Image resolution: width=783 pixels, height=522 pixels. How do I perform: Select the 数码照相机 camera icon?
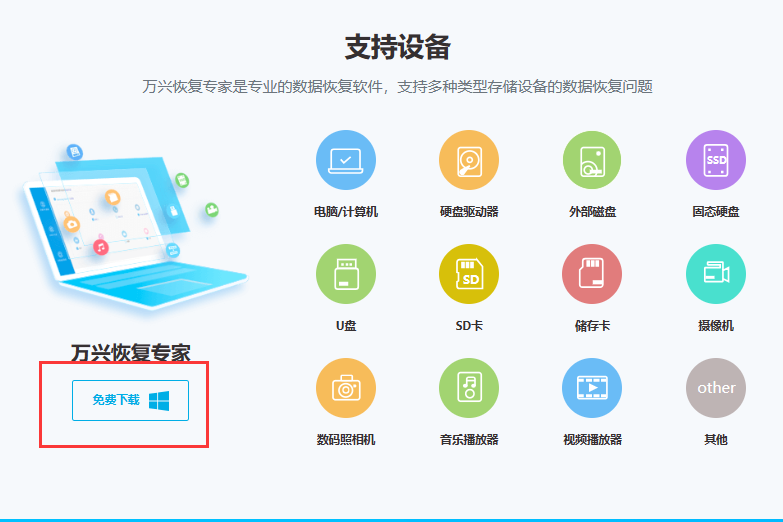[x=346, y=388]
